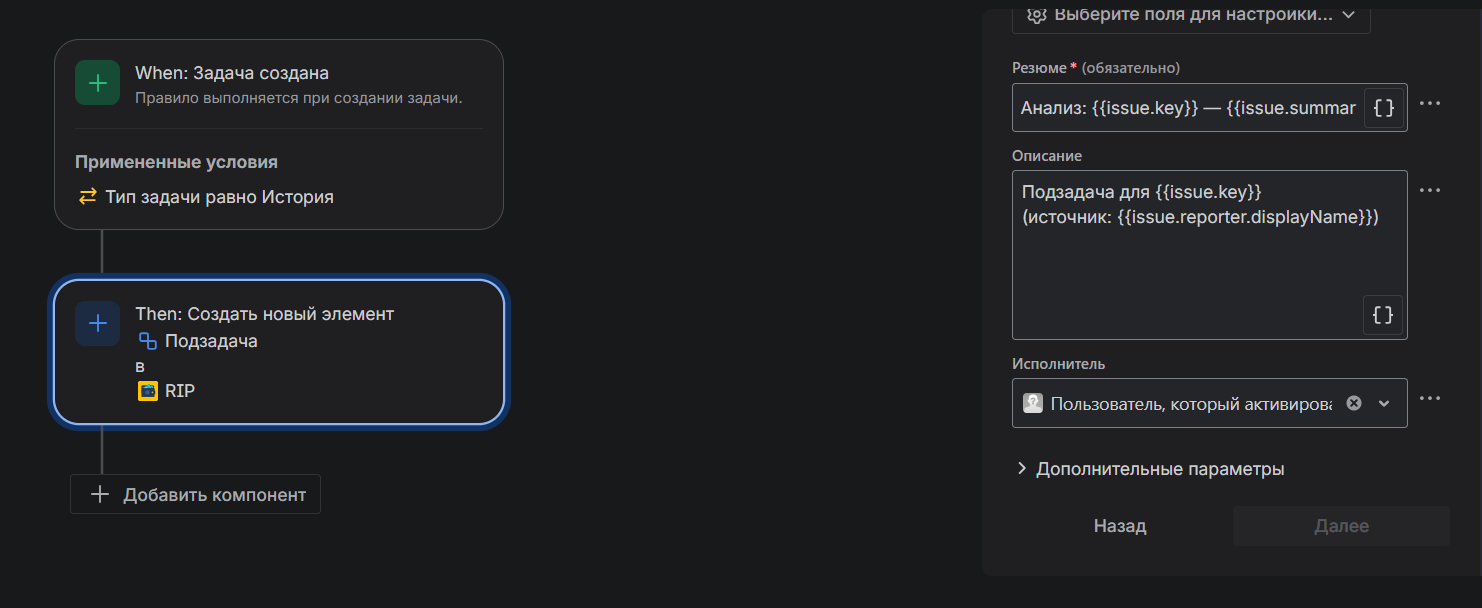This screenshot has width=1482, height=608.
Task: Open more options for Резюме field
Action: (x=1430, y=103)
